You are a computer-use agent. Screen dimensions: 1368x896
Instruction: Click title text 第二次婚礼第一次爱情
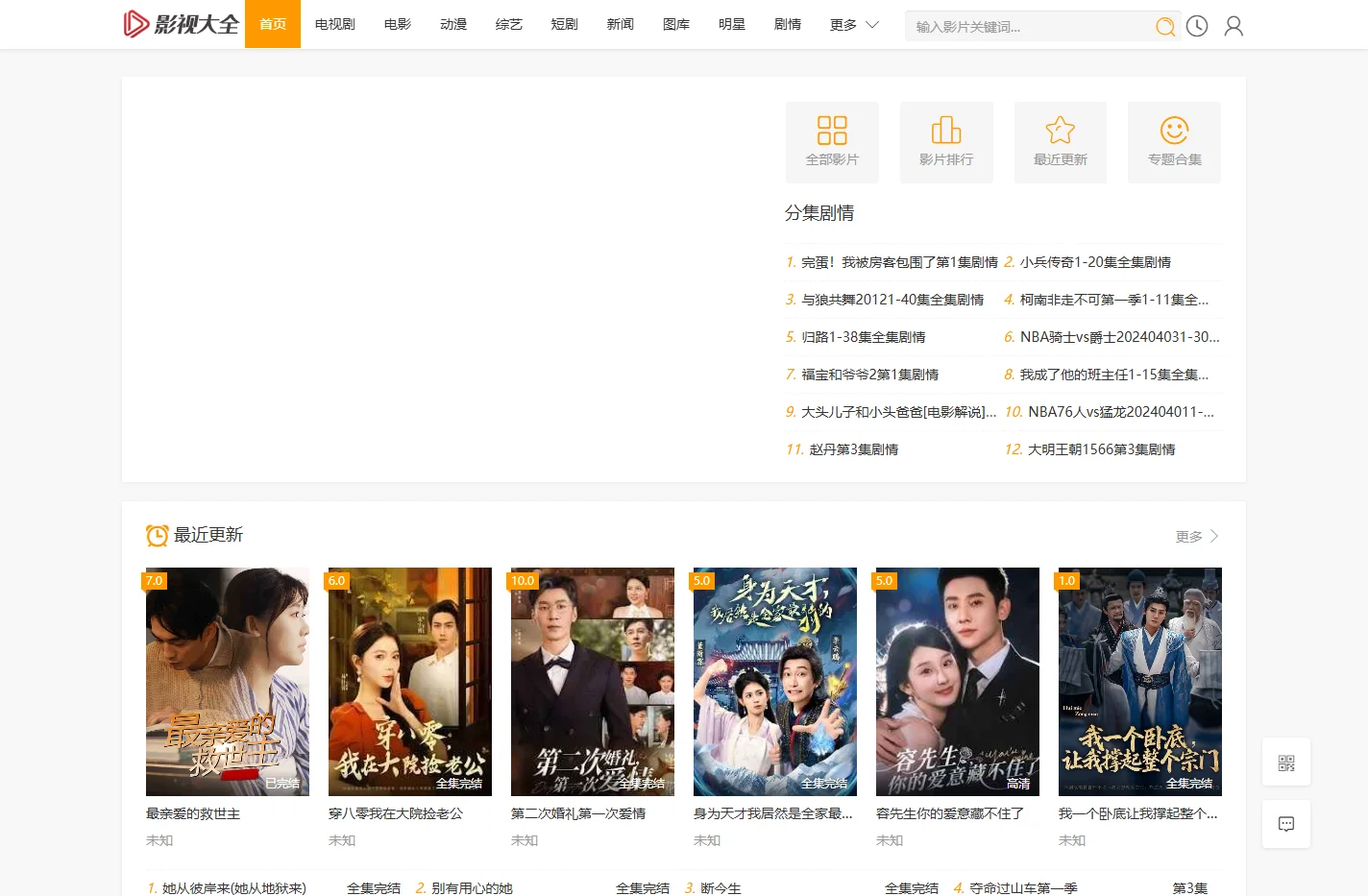578,813
